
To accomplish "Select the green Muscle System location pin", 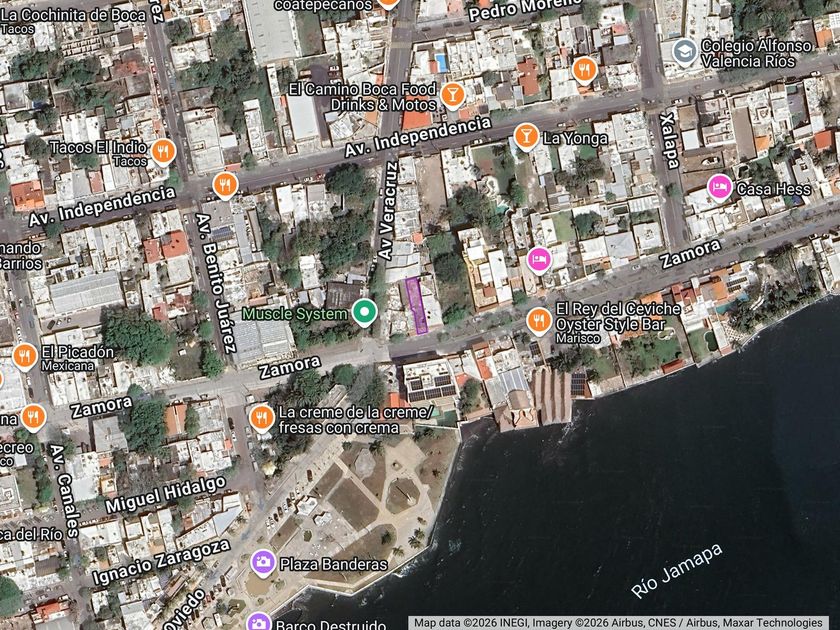I will [364, 312].
